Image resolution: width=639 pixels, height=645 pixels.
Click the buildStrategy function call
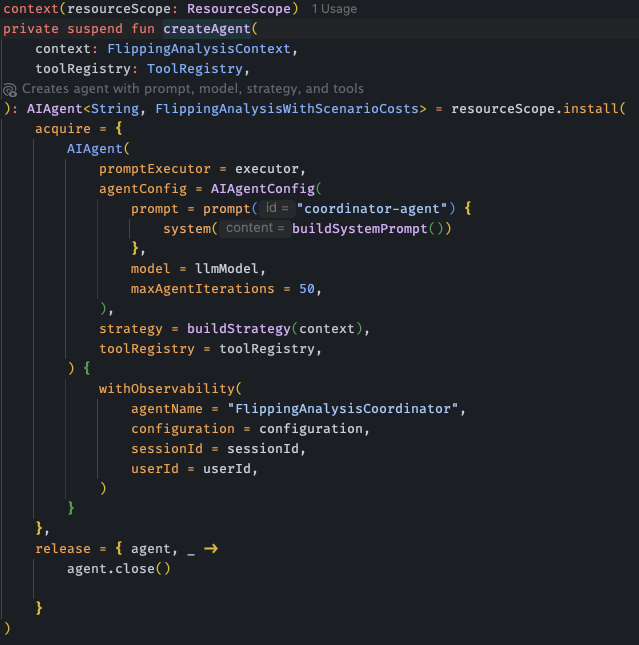239,329
